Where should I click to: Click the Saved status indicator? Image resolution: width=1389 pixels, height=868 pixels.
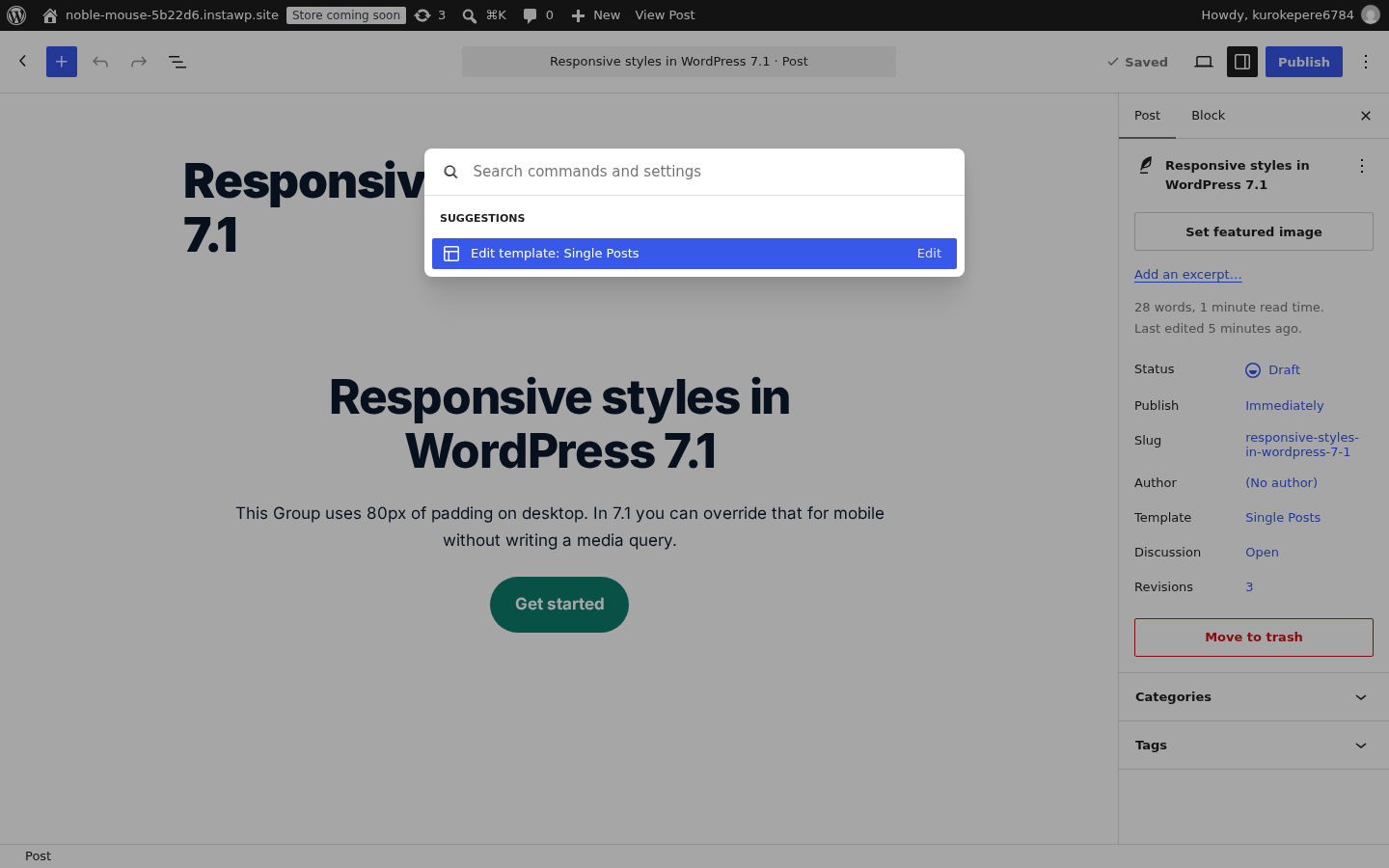point(1137,62)
